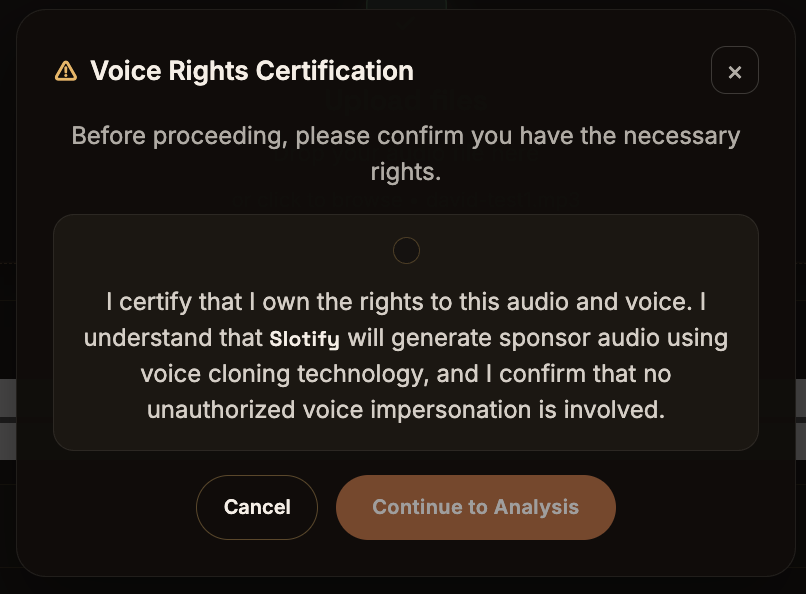Click the "unauthorized voice impersonation is involved" line
The width and height of the screenshot is (806, 594).
[406, 410]
